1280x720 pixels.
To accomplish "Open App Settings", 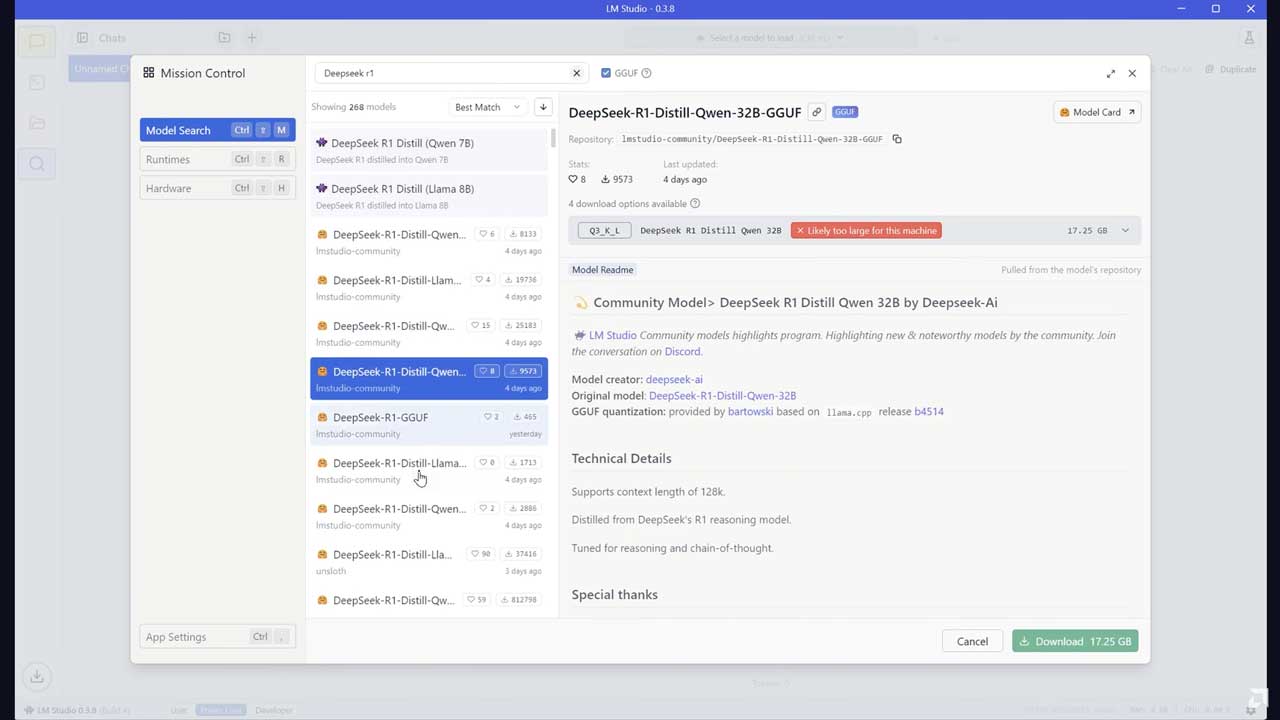I will (x=217, y=637).
